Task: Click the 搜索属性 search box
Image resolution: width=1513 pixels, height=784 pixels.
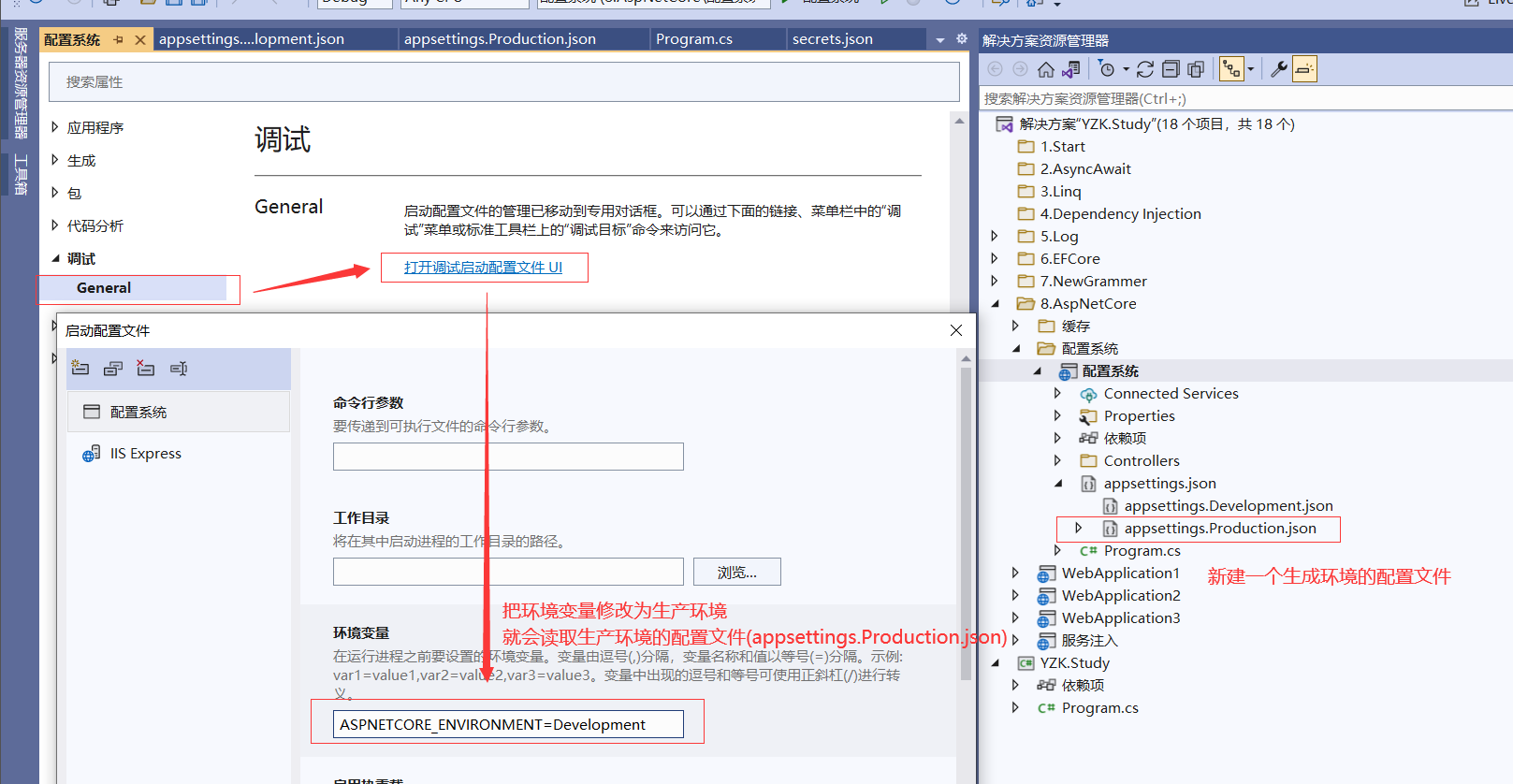Action: 504,82
